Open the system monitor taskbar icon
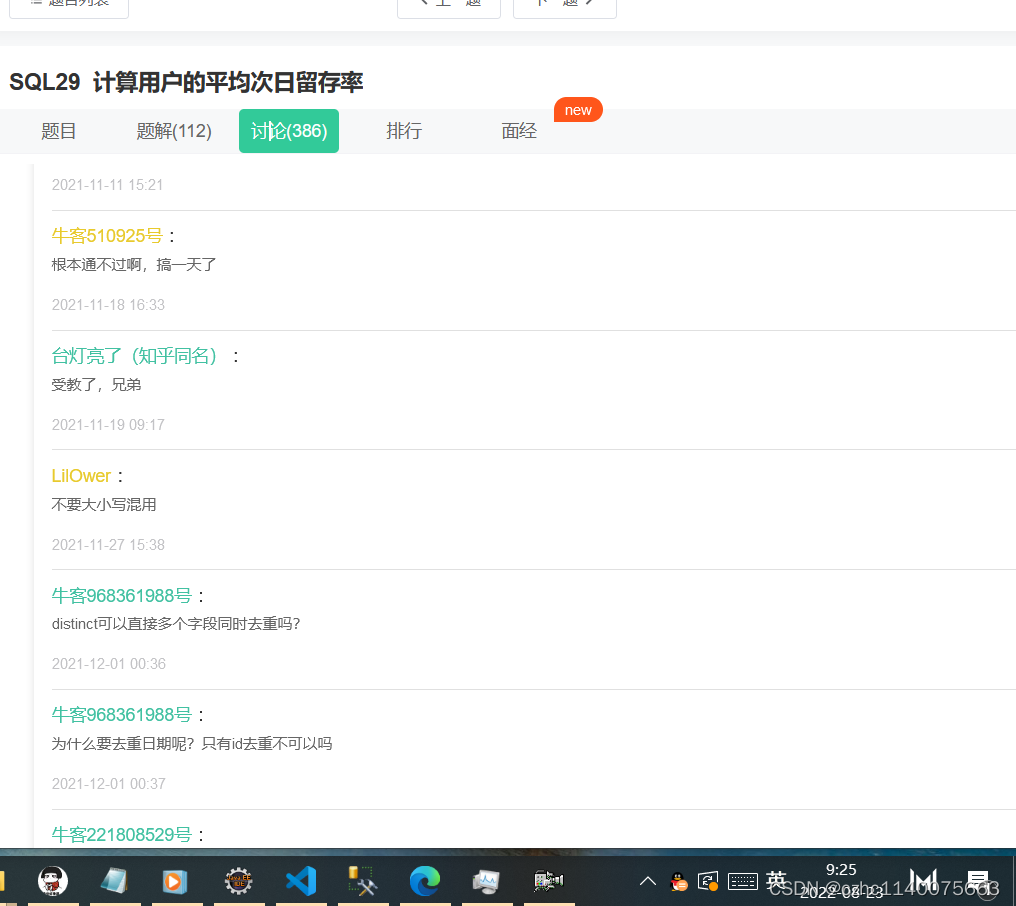Viewport: 1016px width, 906px height. (x=486, y=881)
